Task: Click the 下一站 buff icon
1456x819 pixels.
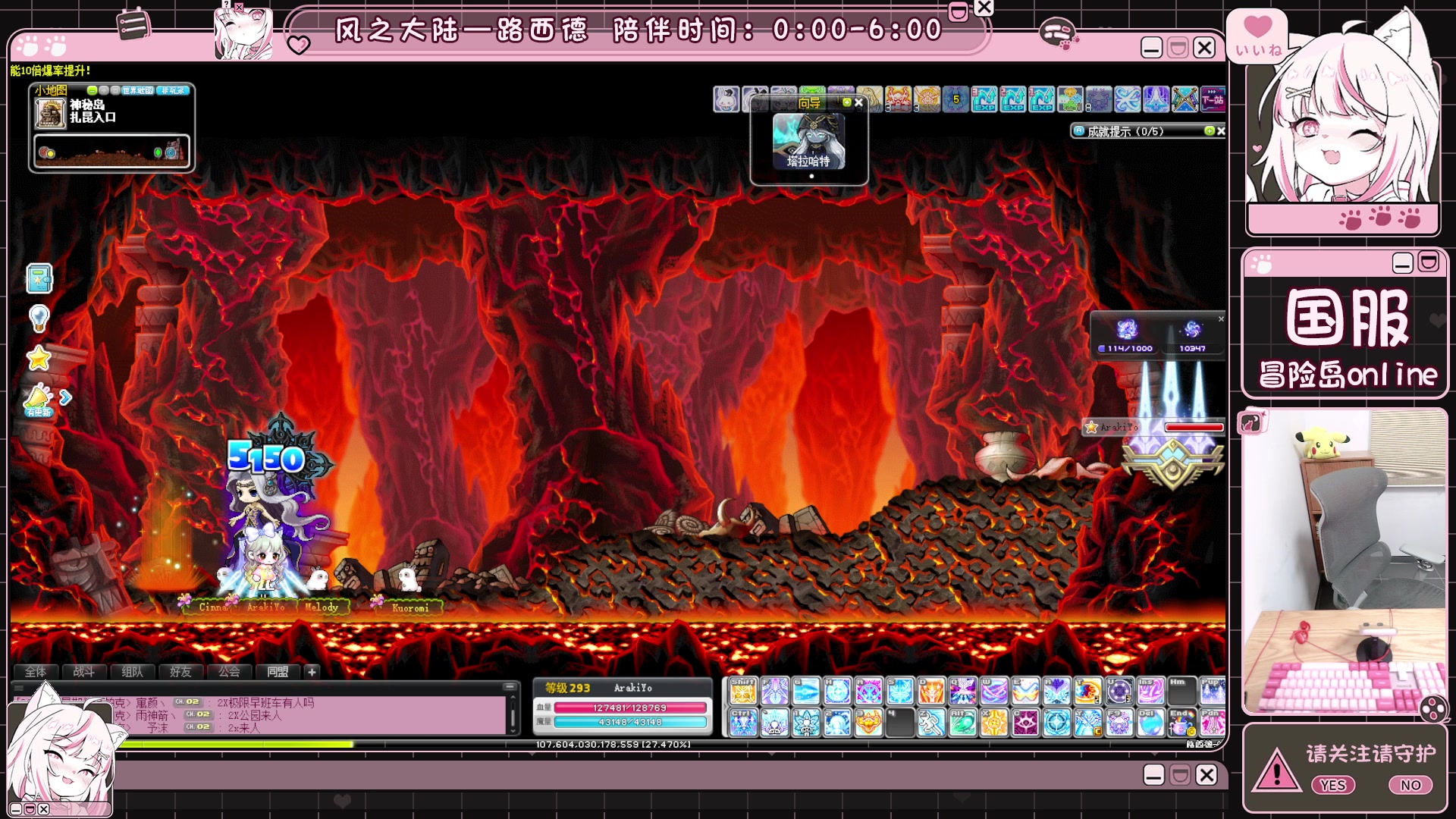Action: tap(1212, 99)
